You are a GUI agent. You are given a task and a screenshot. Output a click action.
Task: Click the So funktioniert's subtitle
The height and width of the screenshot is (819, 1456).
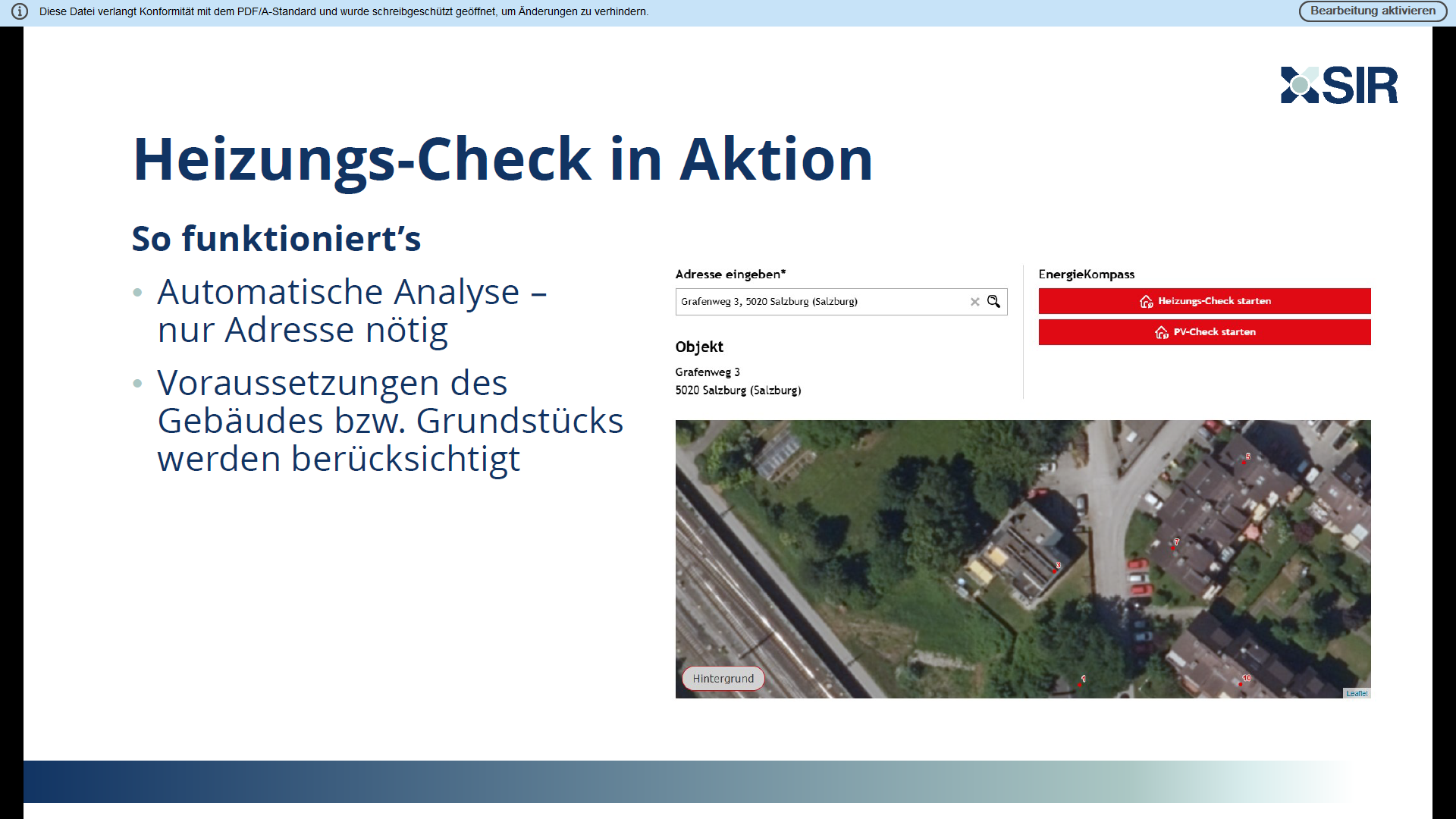coord(276,239)
